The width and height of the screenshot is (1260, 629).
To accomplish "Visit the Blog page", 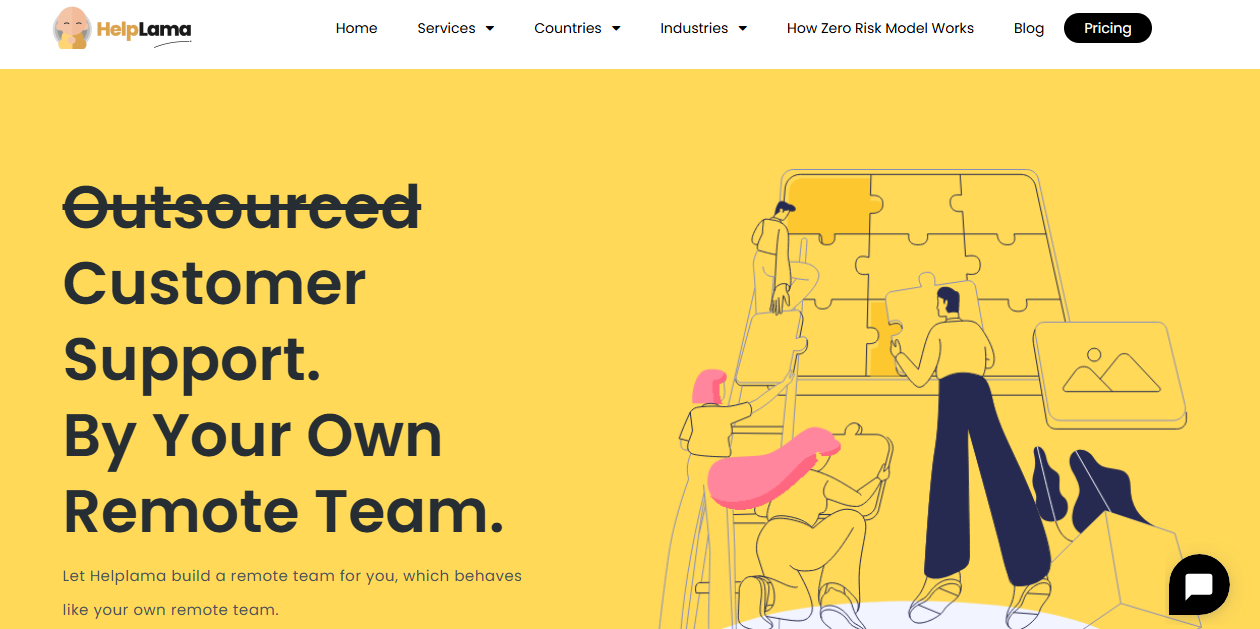I will coord(1029,28).
